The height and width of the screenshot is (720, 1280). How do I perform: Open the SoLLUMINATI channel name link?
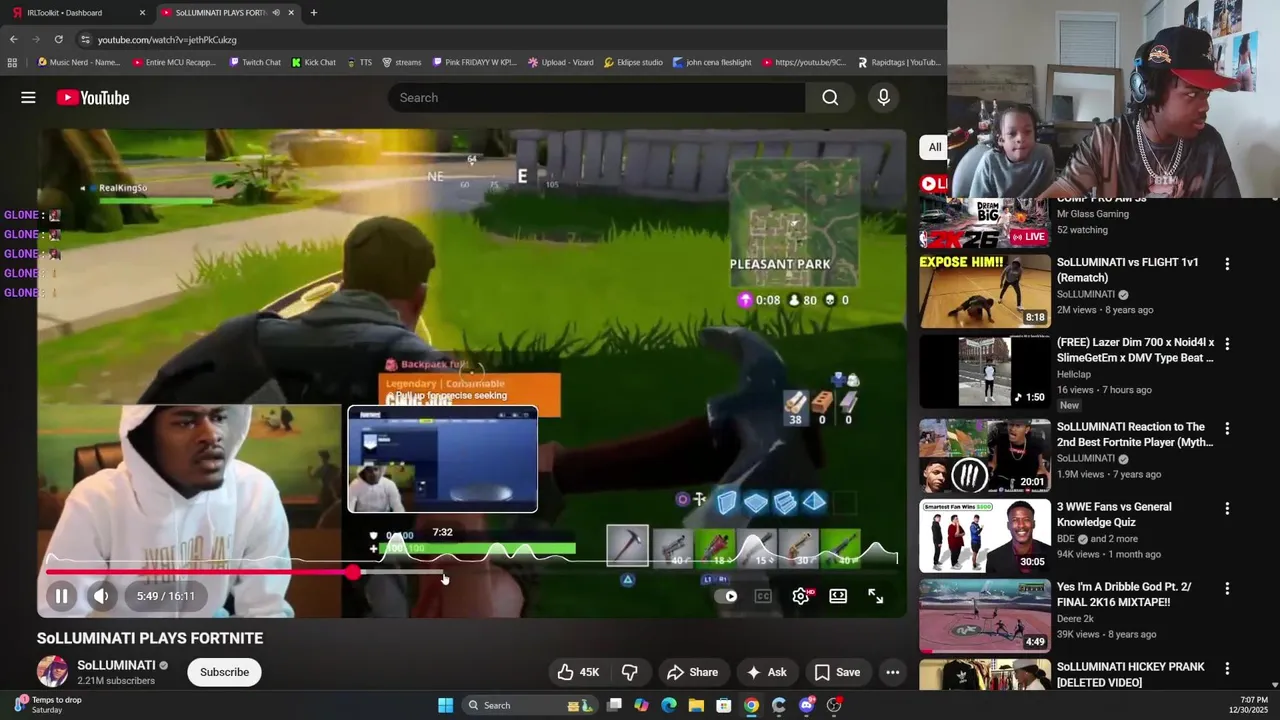click(116, 665)
